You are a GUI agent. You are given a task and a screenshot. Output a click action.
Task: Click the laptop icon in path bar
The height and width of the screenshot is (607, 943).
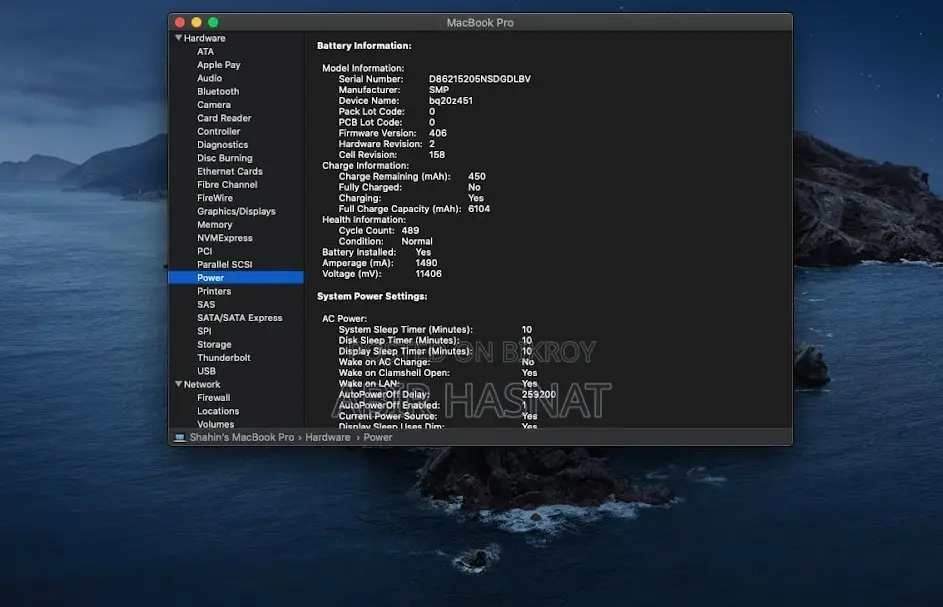(179, 437)
